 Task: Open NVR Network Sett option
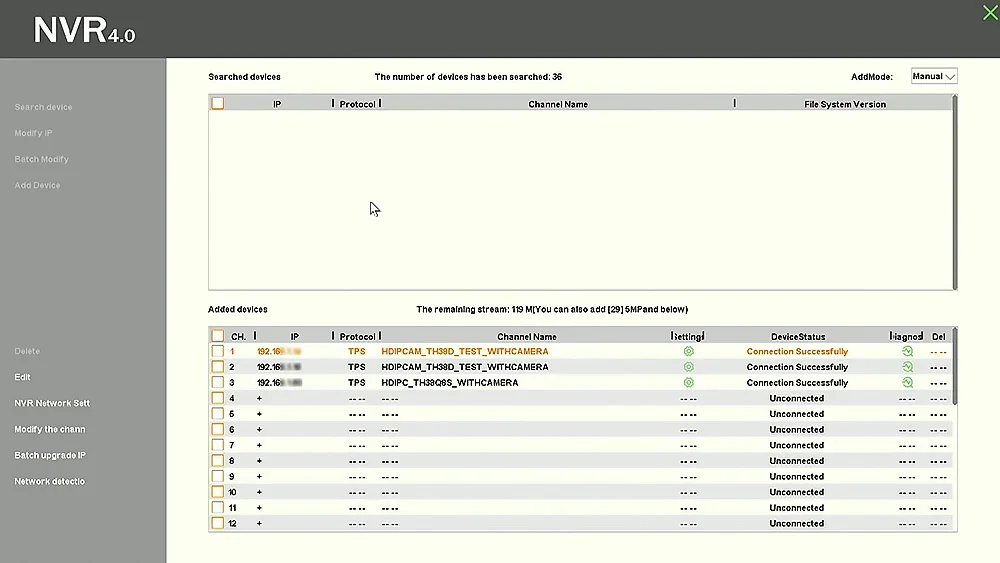point(52,404)
